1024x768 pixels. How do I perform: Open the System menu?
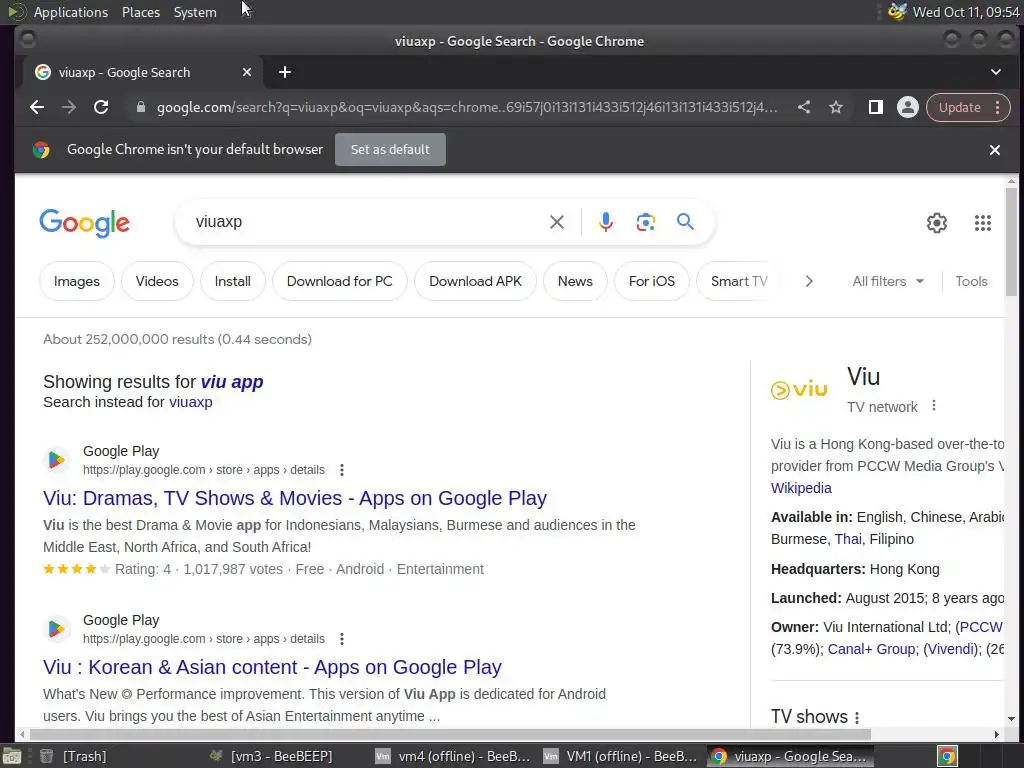point(195,12)
